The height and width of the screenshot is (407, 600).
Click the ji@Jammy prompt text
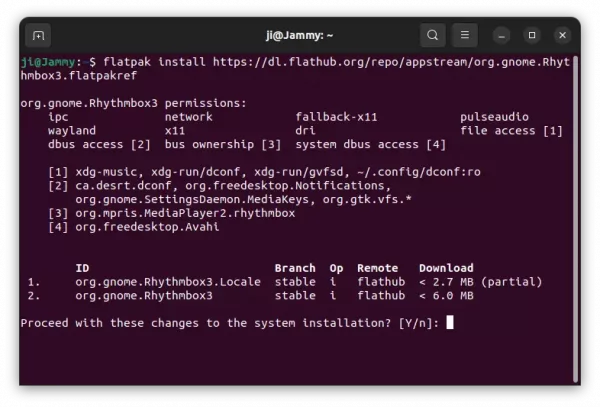48,62
